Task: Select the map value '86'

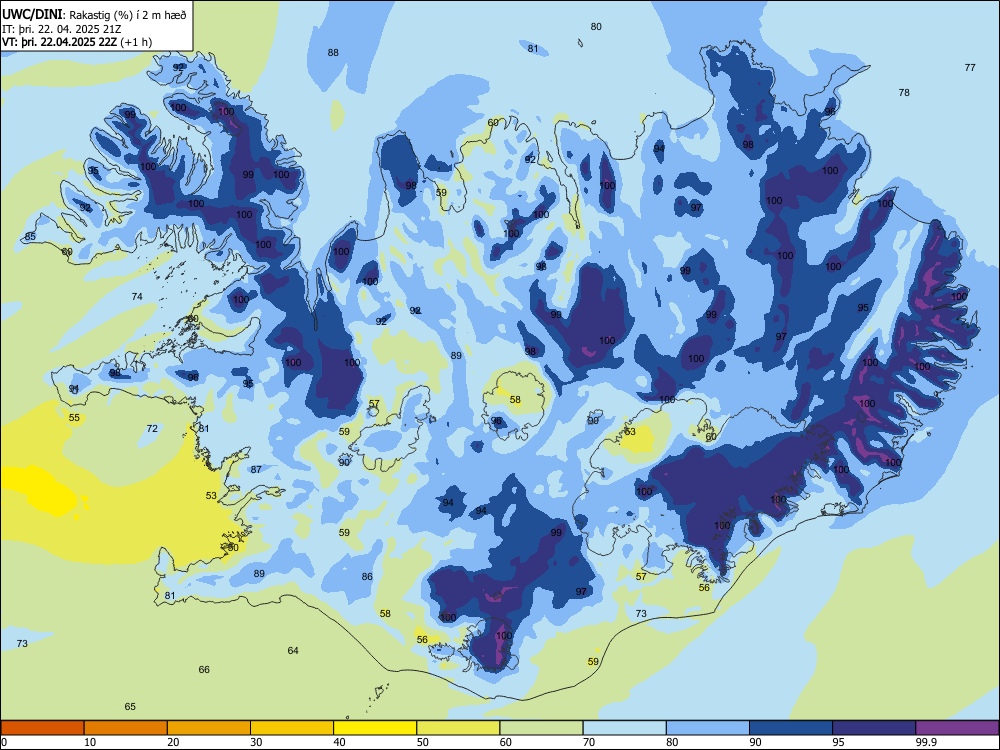Action: (x=367, y=577)
